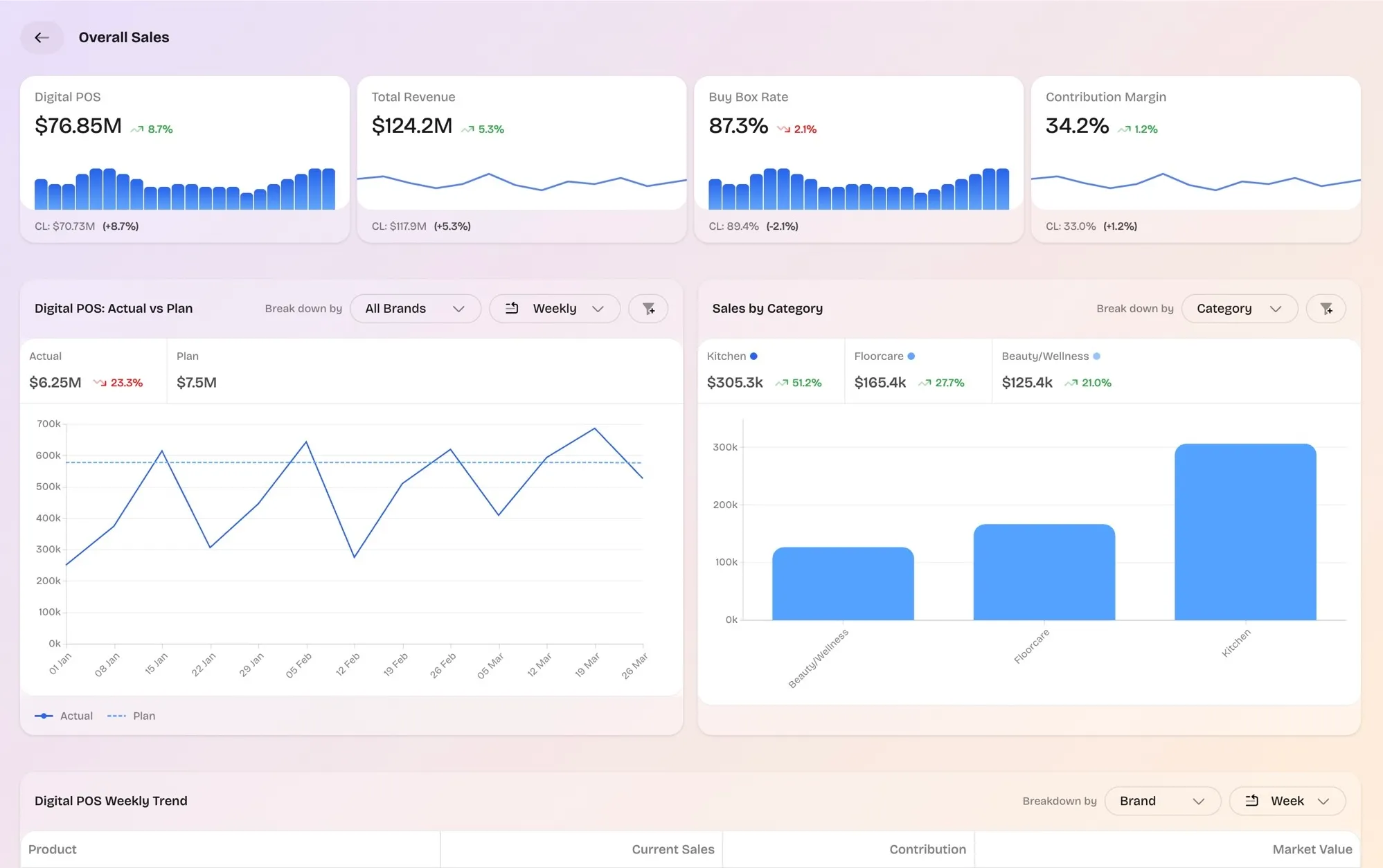Click Digital POS Weekly Trend heading
The height and width of the screenshot is (868, 1383).
coord(111,801)
